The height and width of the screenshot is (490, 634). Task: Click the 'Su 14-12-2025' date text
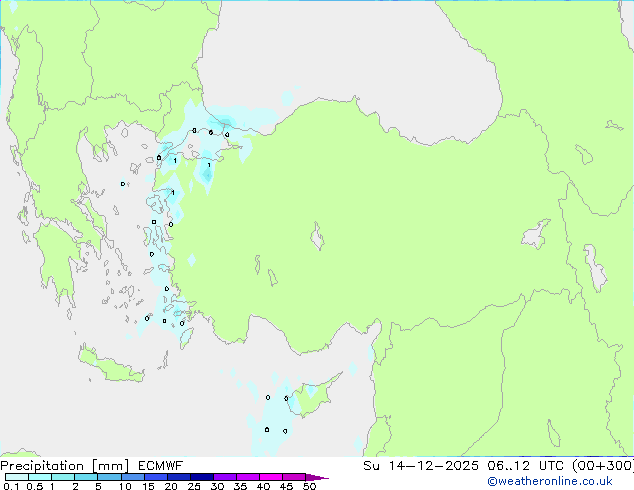click(x=421, y=466)
